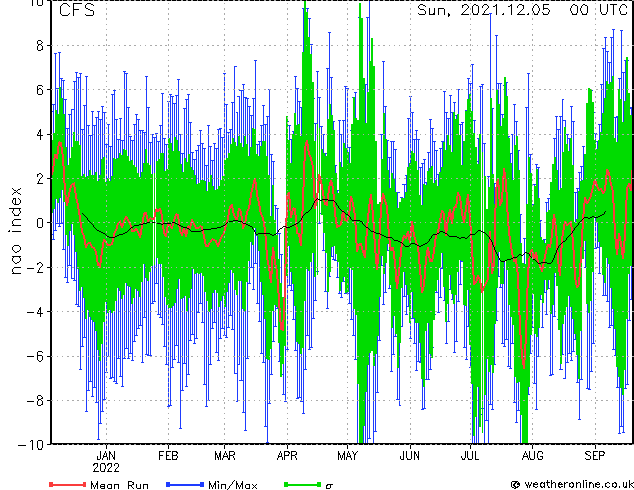
Task: Click the 'nao index' y-axis title
Action: [x=15, y=231]
